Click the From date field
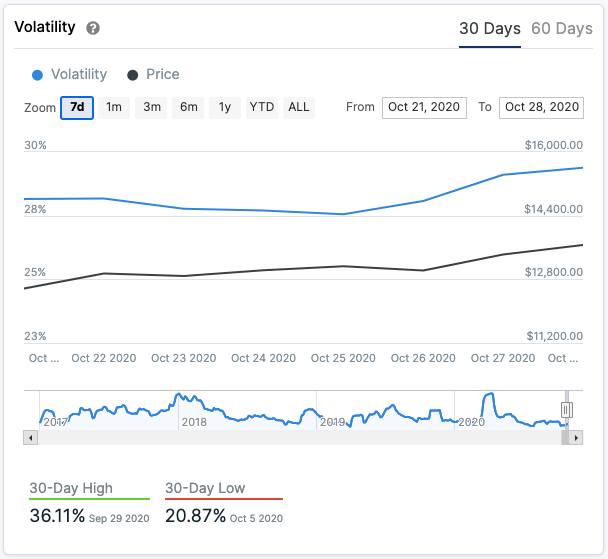This screenshot has height=559, width=608. (424, 107)
